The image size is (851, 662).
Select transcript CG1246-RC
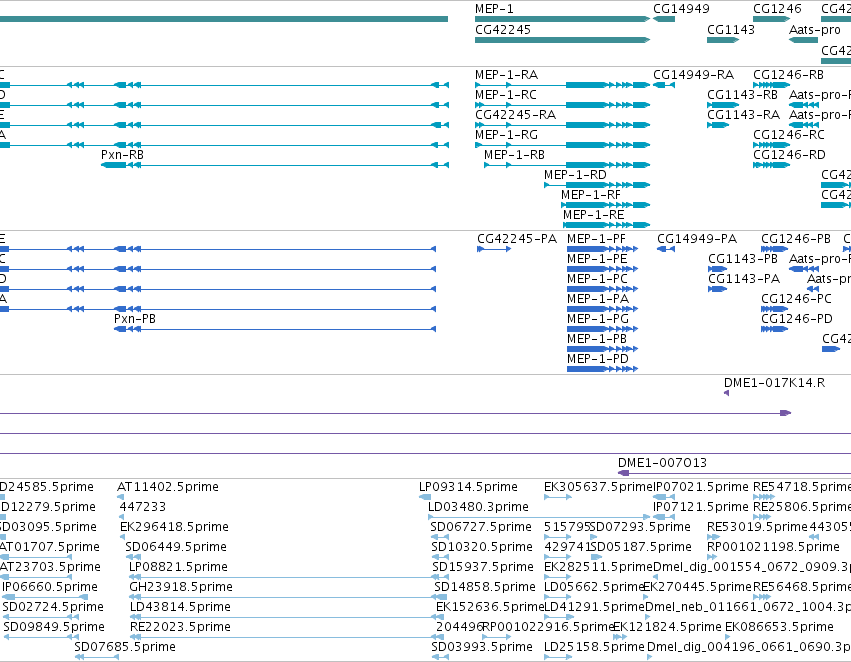[x=771, y=145]
